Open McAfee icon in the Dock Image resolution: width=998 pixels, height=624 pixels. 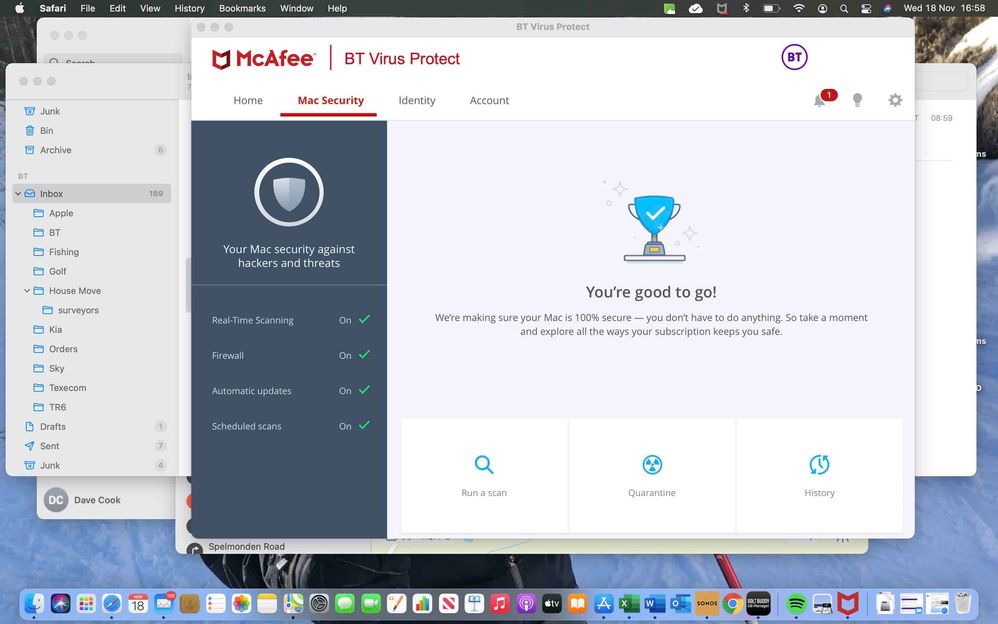tap(848, 603)
